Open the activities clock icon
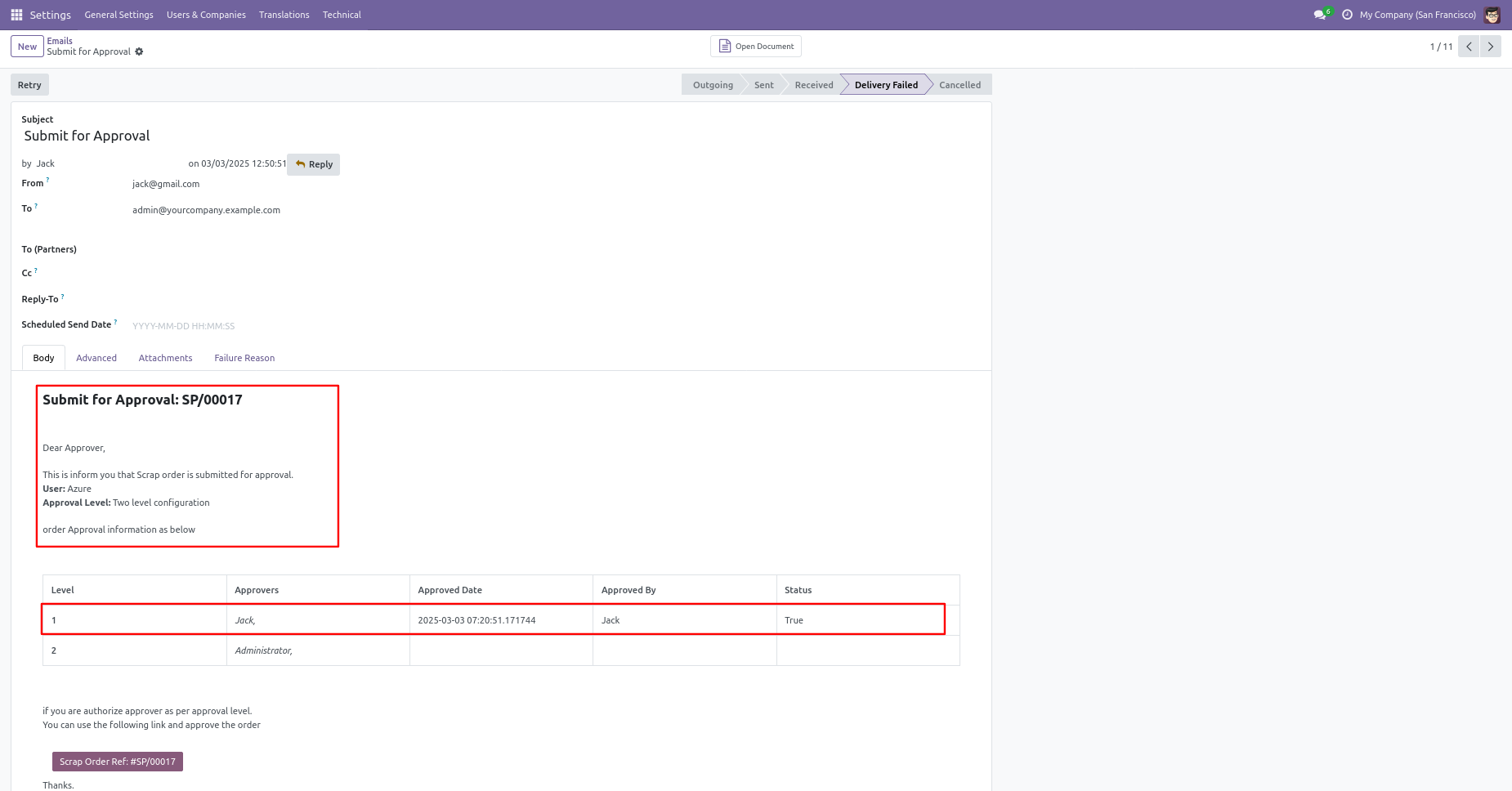This screenshot has width=1512, height=791. pos(1347,15)
